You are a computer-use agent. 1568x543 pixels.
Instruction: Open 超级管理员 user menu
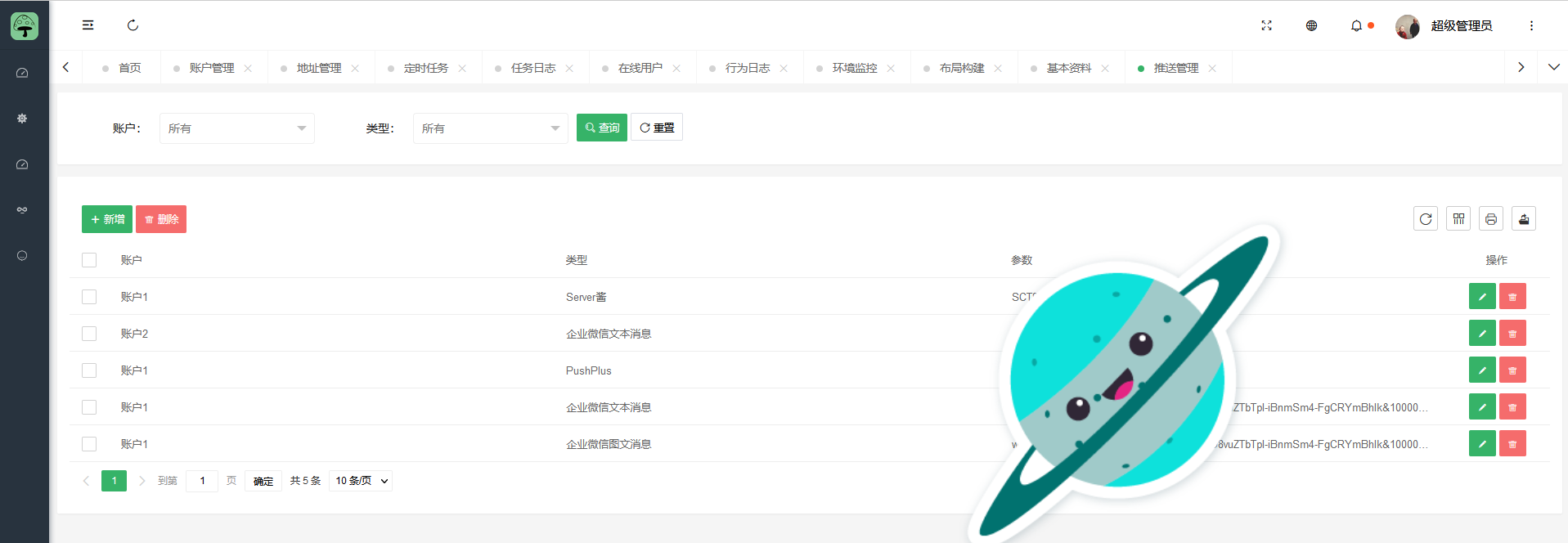1462,26
